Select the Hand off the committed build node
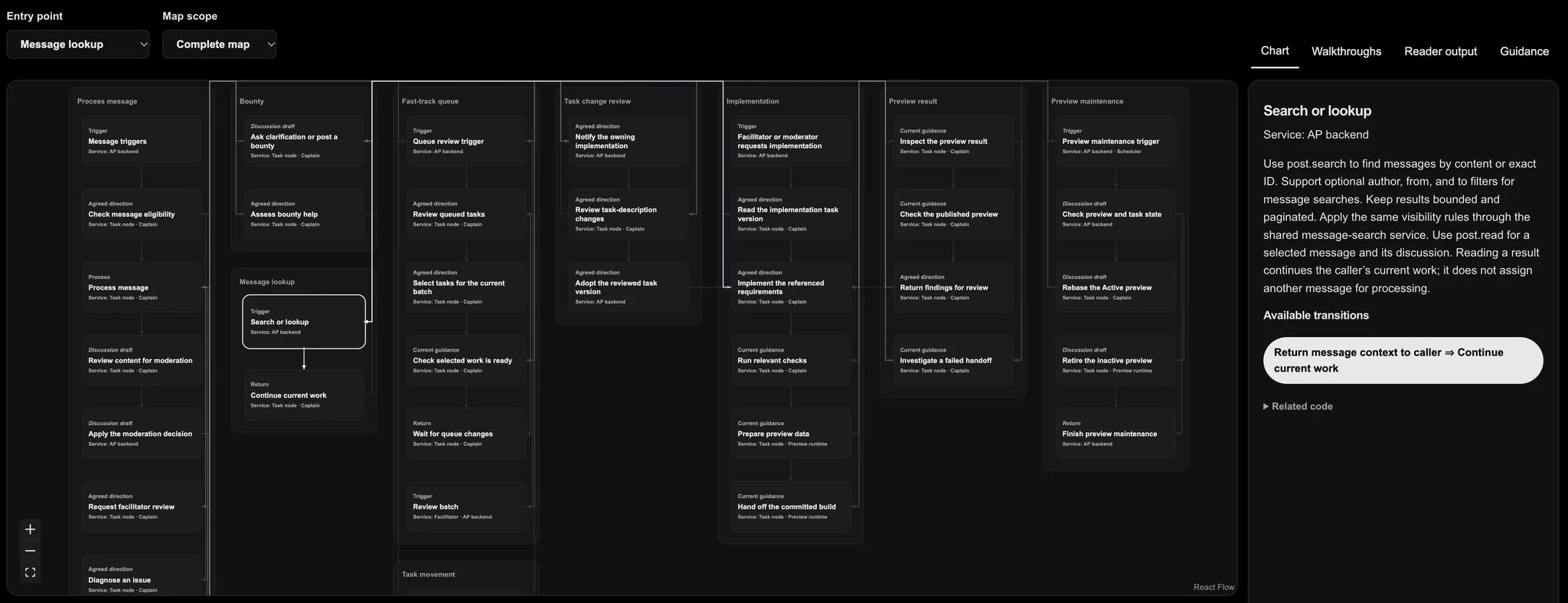The image size is (1568, 603). [x=791, y=506]
